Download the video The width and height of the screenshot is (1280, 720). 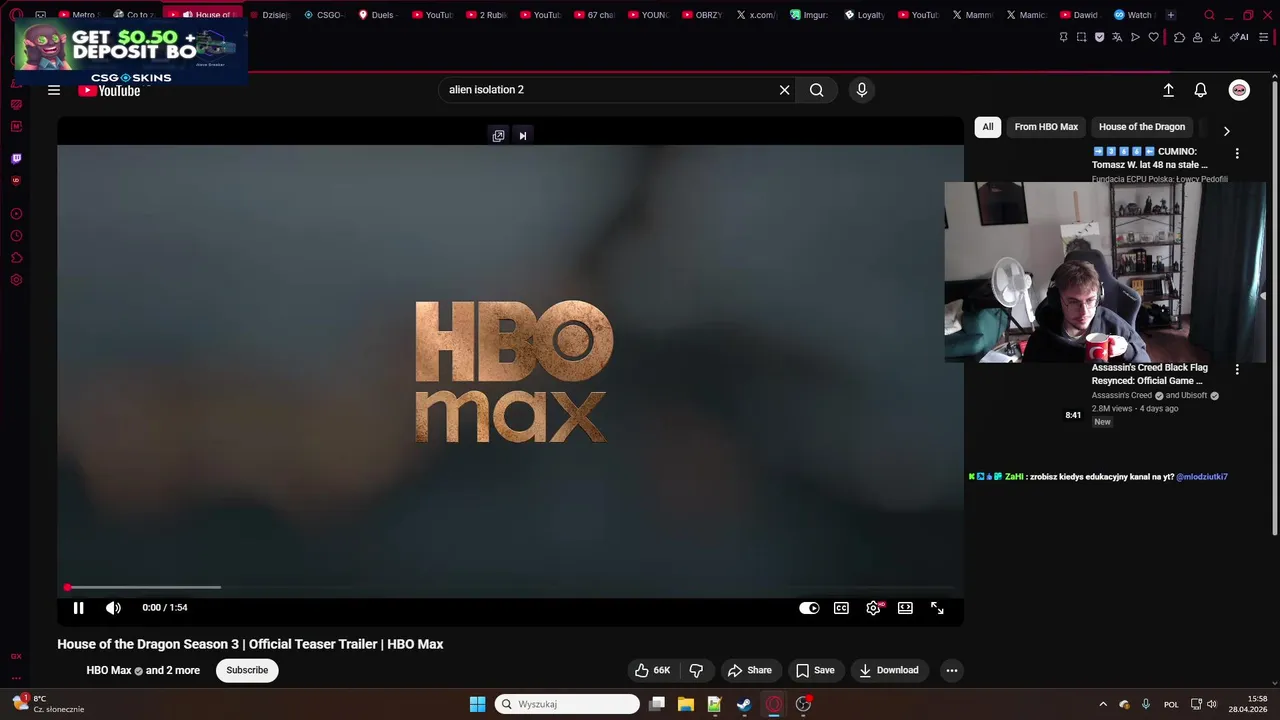coord(888,670)
